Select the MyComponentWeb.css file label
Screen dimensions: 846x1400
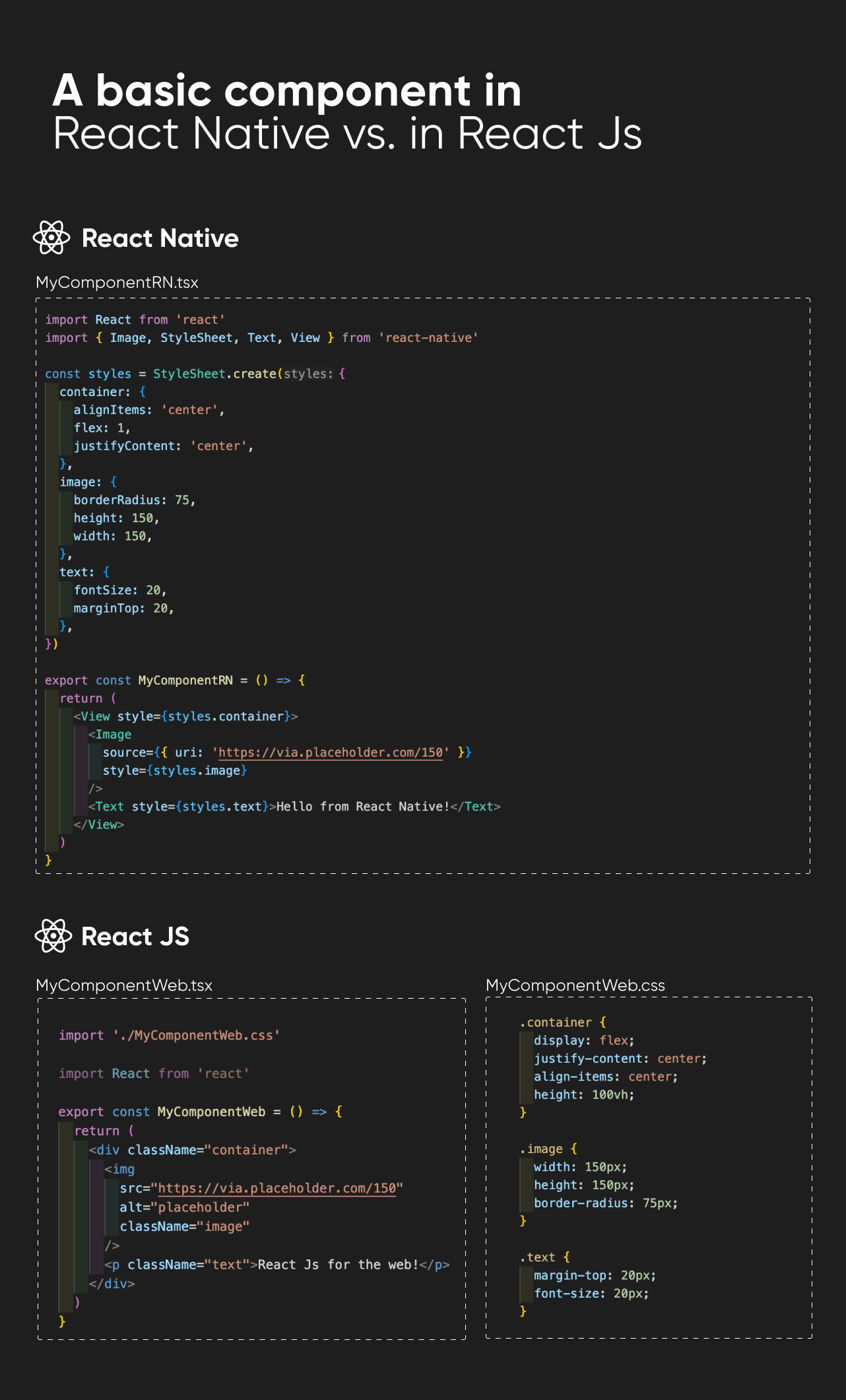tap(575, 985)
